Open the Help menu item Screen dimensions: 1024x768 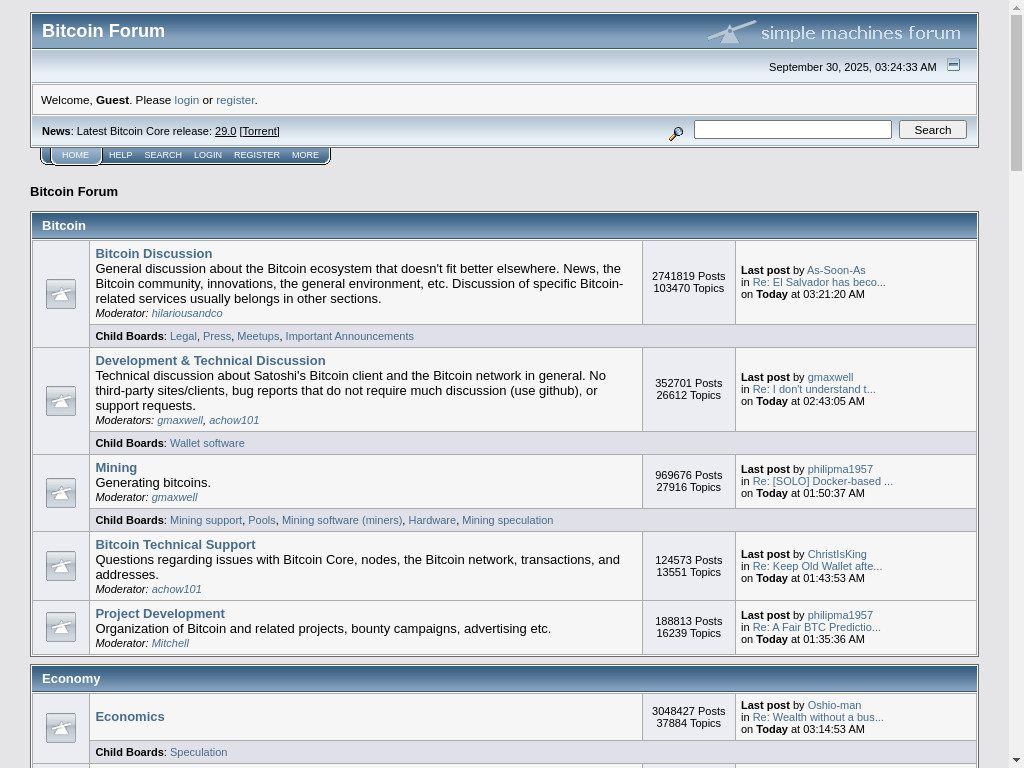click(120, 155)
